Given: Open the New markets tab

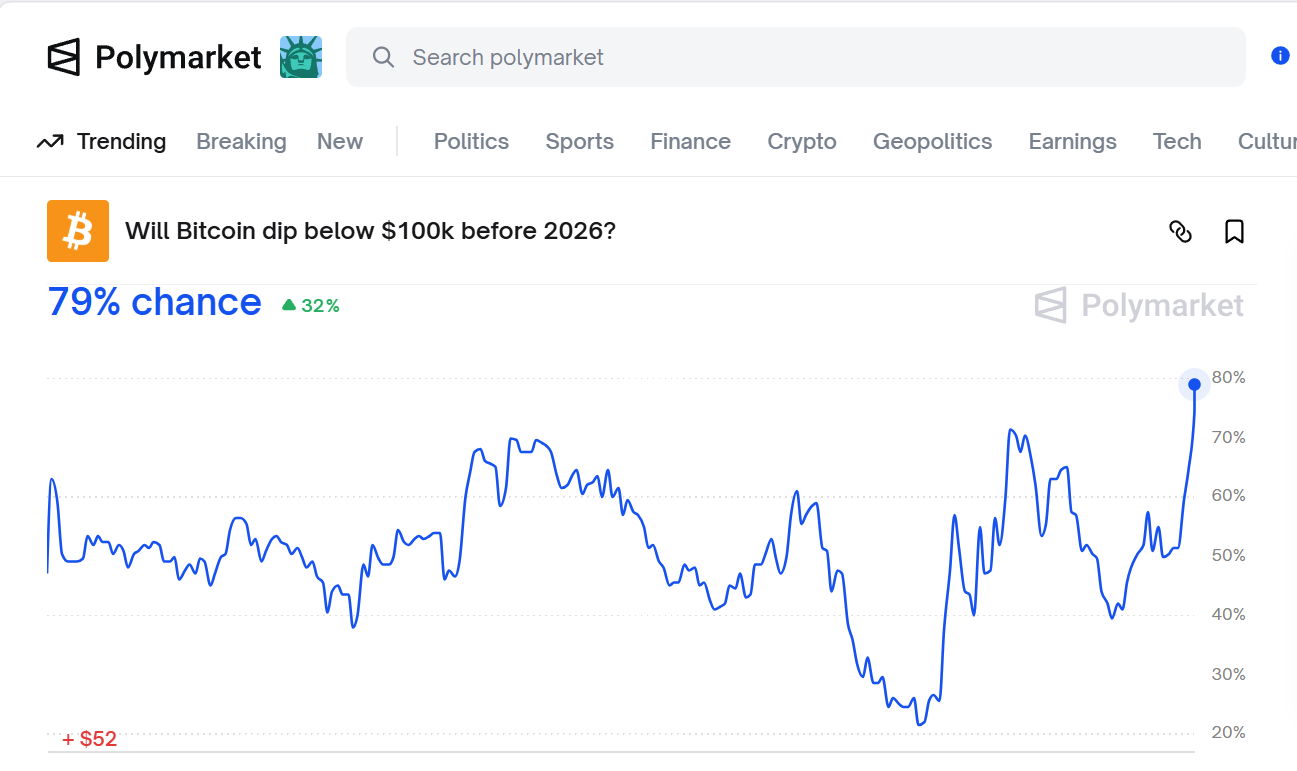Looking at the screenshot, I should (x=339, y=142).
